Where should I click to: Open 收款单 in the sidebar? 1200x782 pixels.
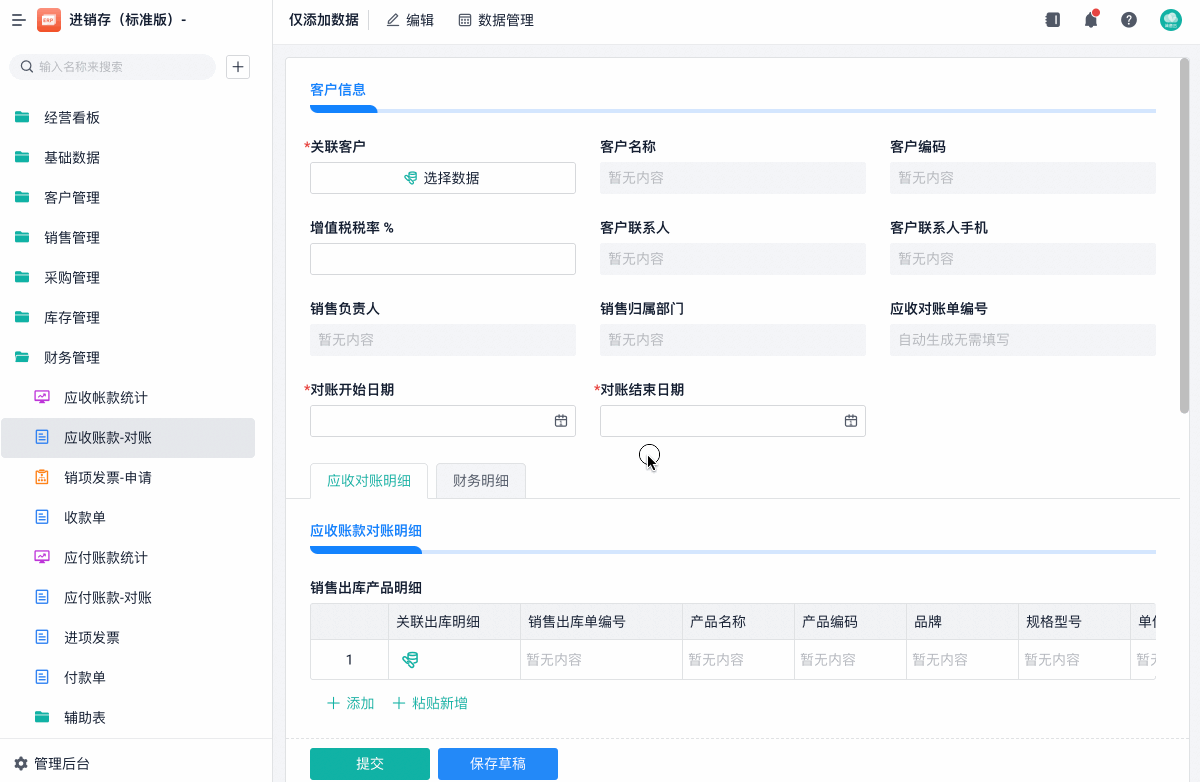(x=85, y=518)
